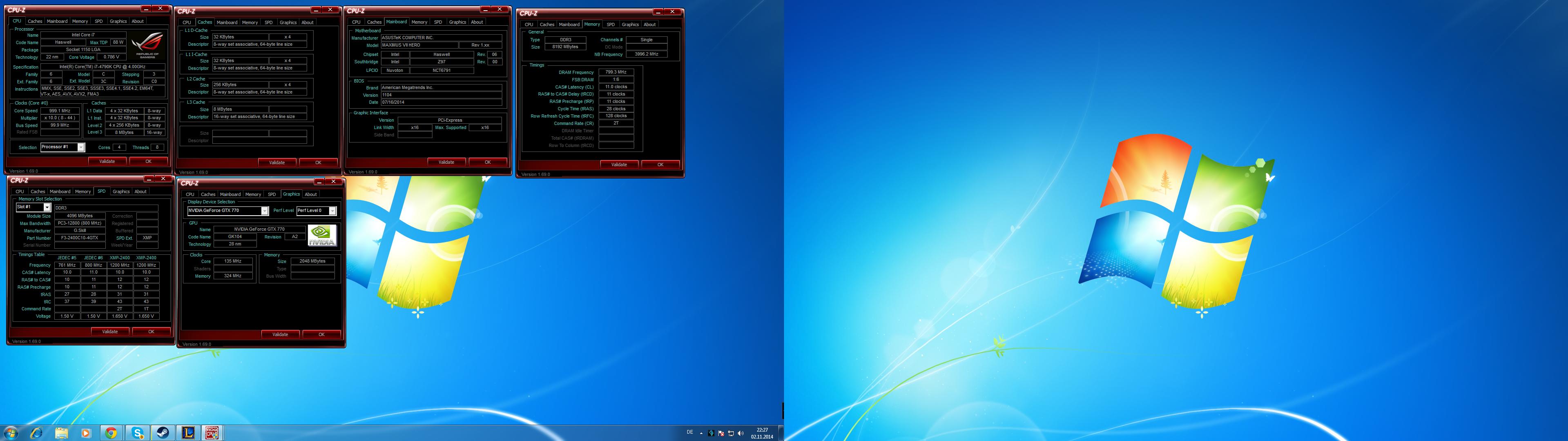
Task: Switch to Skype in taskbar
Action: (138, 432)
